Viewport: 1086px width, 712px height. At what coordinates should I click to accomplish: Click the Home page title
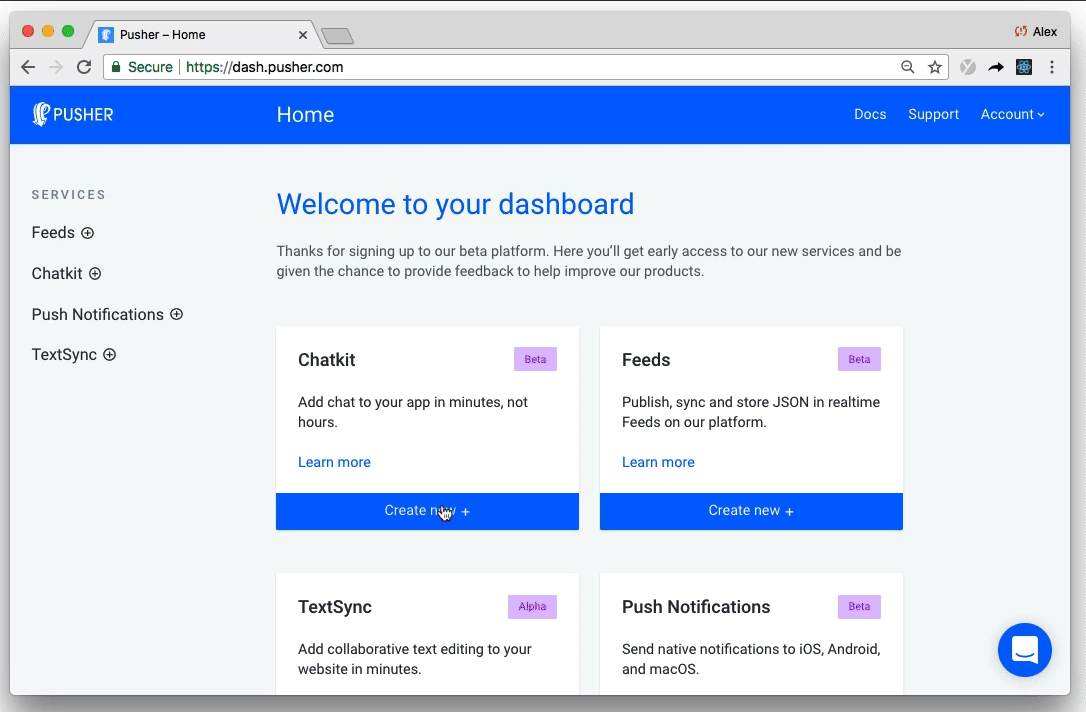click(305, 115)
